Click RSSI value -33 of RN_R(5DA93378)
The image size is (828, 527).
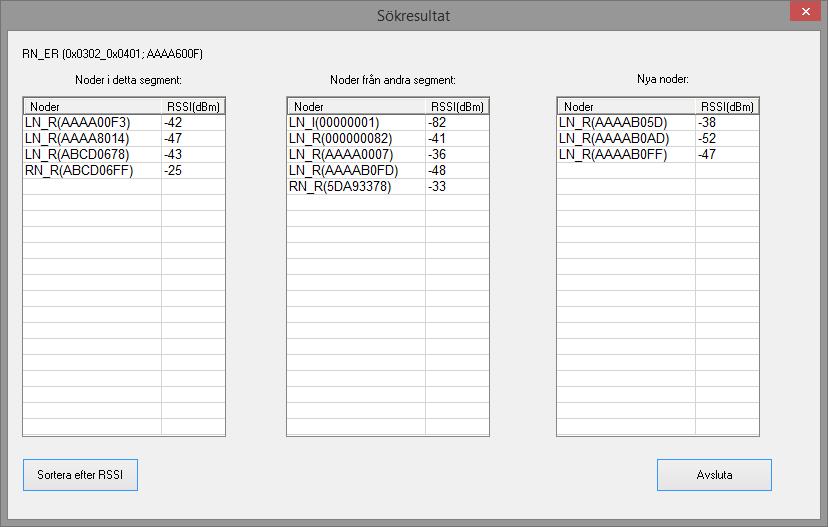point(437,186)
